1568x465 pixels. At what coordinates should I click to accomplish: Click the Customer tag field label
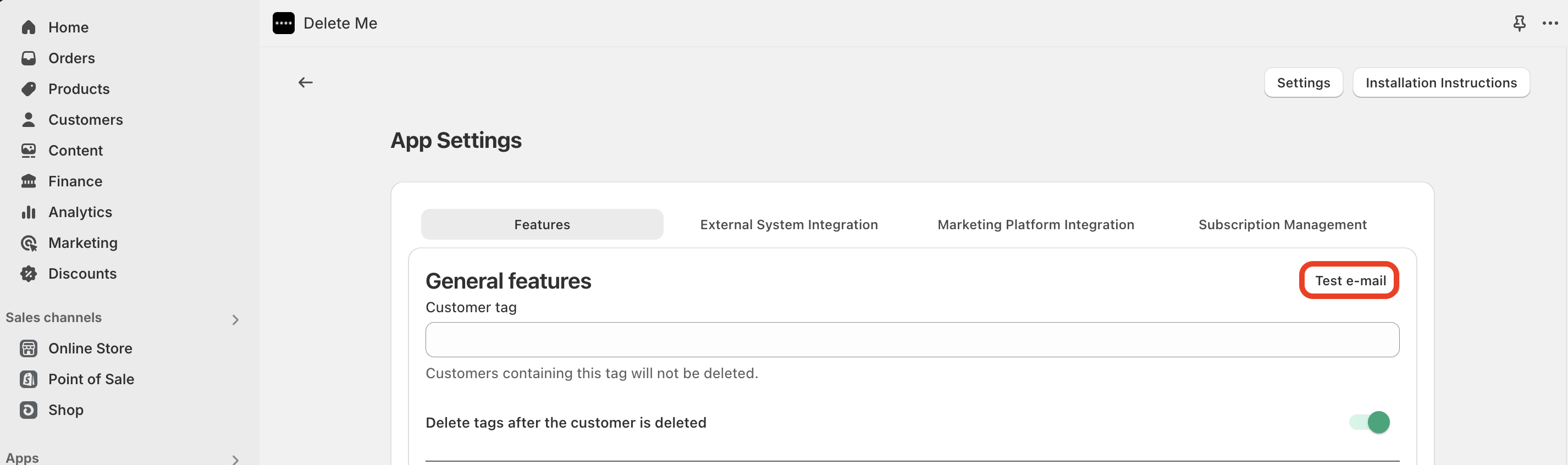coord(471,307)
